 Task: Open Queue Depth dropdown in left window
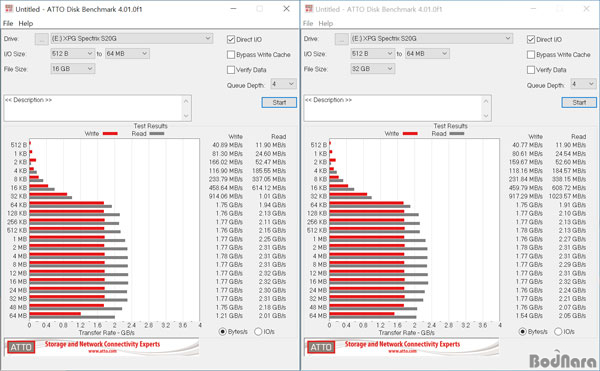(283, 84)
